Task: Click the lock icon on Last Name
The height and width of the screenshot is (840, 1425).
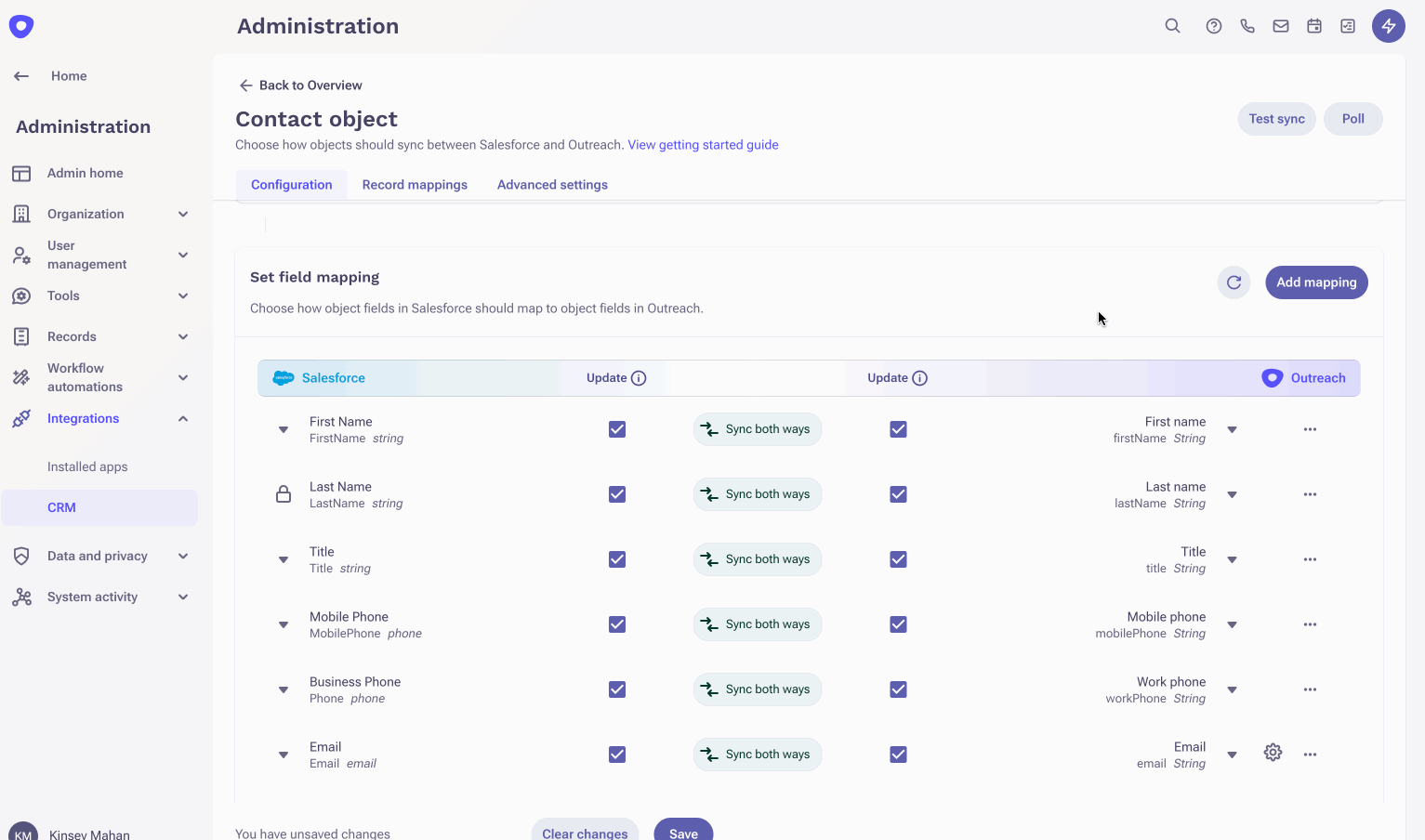Action: click(284, 494)
